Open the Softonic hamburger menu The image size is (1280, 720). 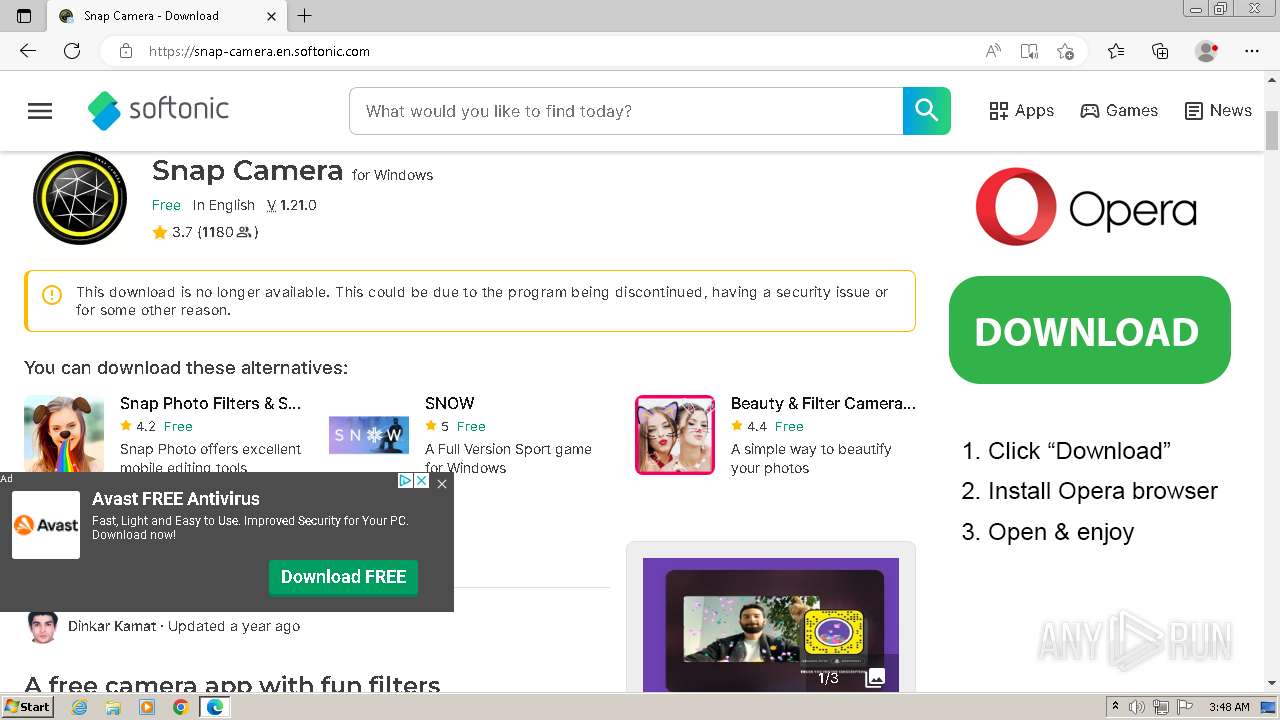[40, 111]
